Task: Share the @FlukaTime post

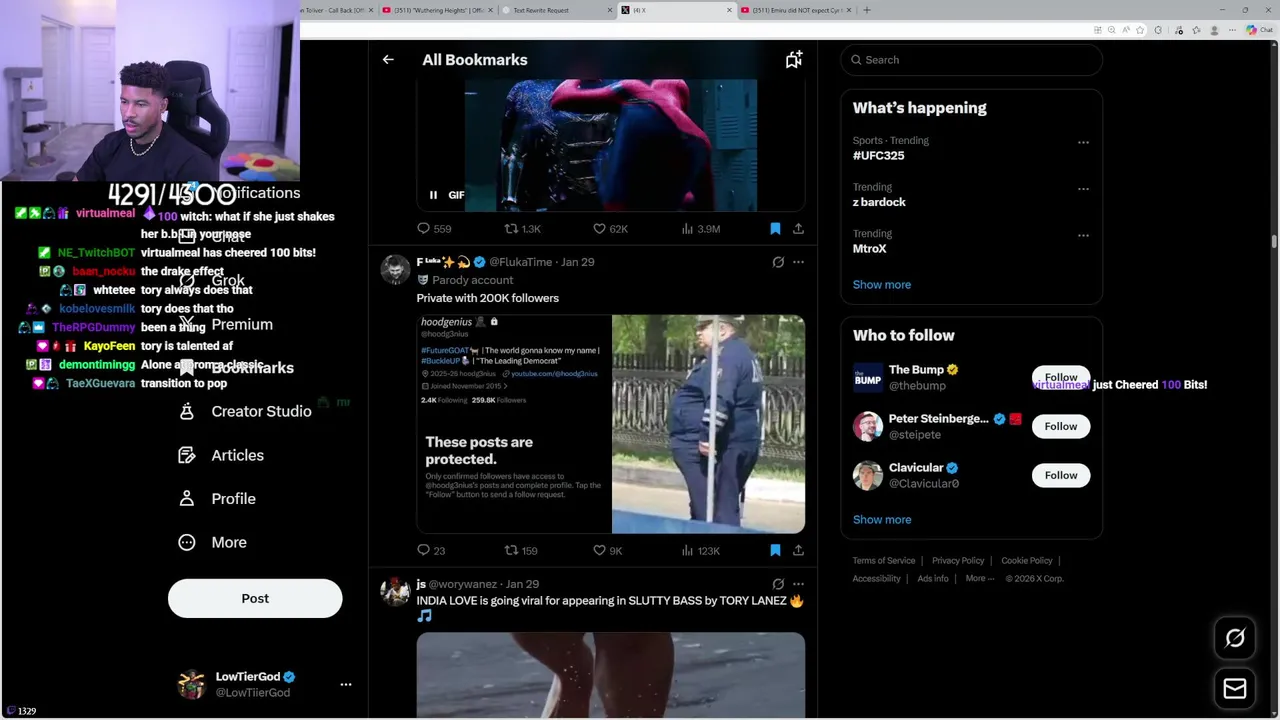Action: tap(798, 551)
